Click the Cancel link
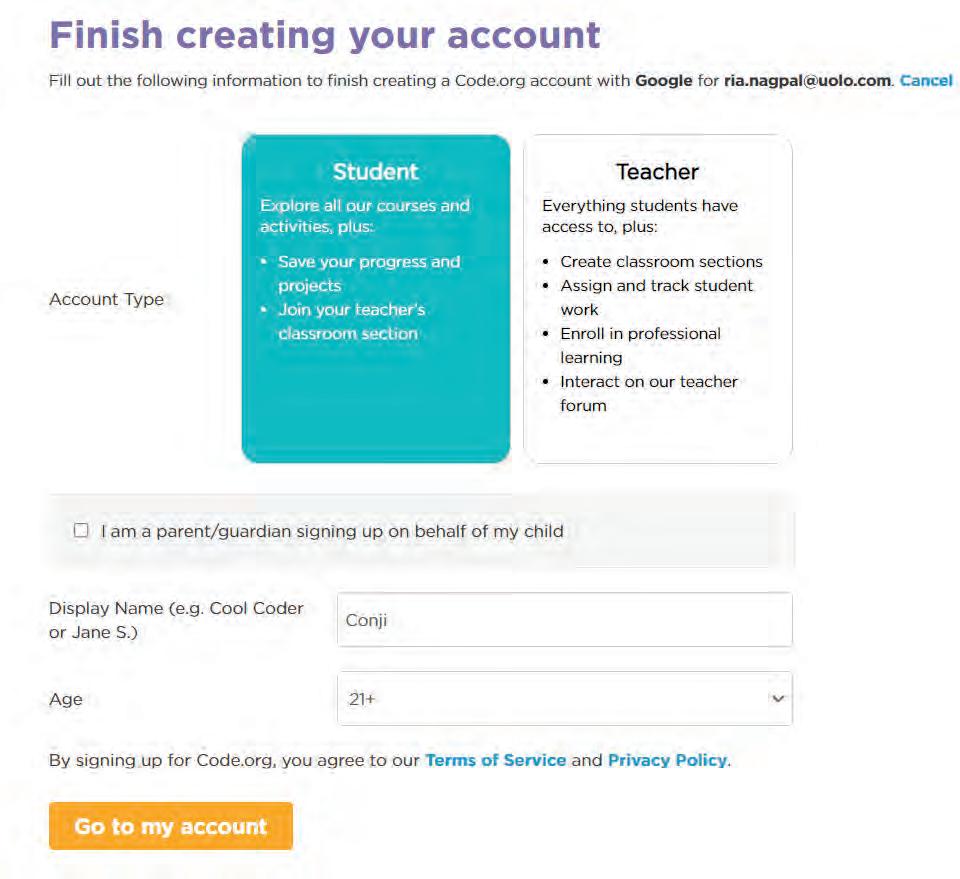The width and height of the screenshot is (960, 879). 926,80
